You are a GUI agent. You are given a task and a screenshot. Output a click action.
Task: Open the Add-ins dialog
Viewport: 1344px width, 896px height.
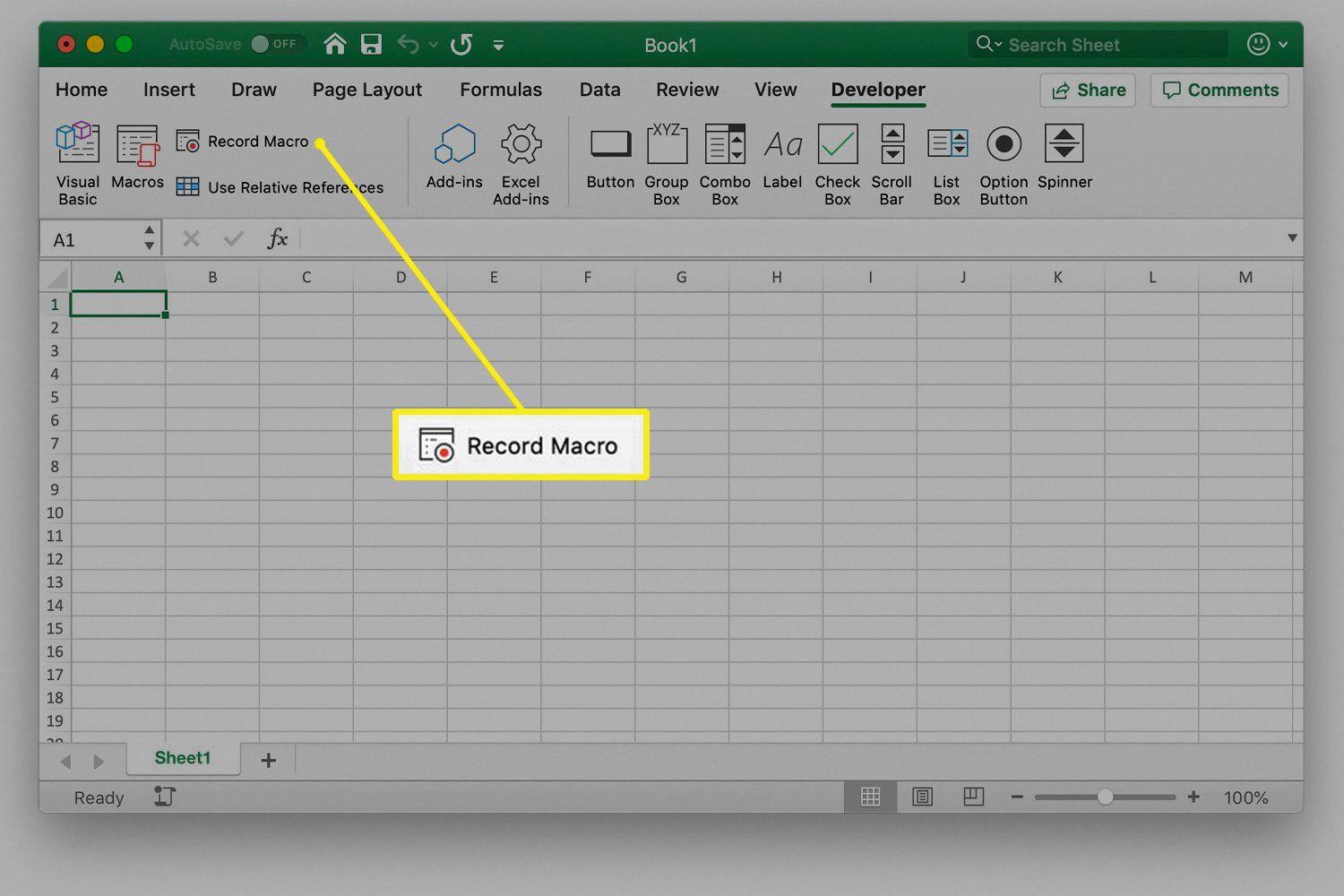coord(454,157)
